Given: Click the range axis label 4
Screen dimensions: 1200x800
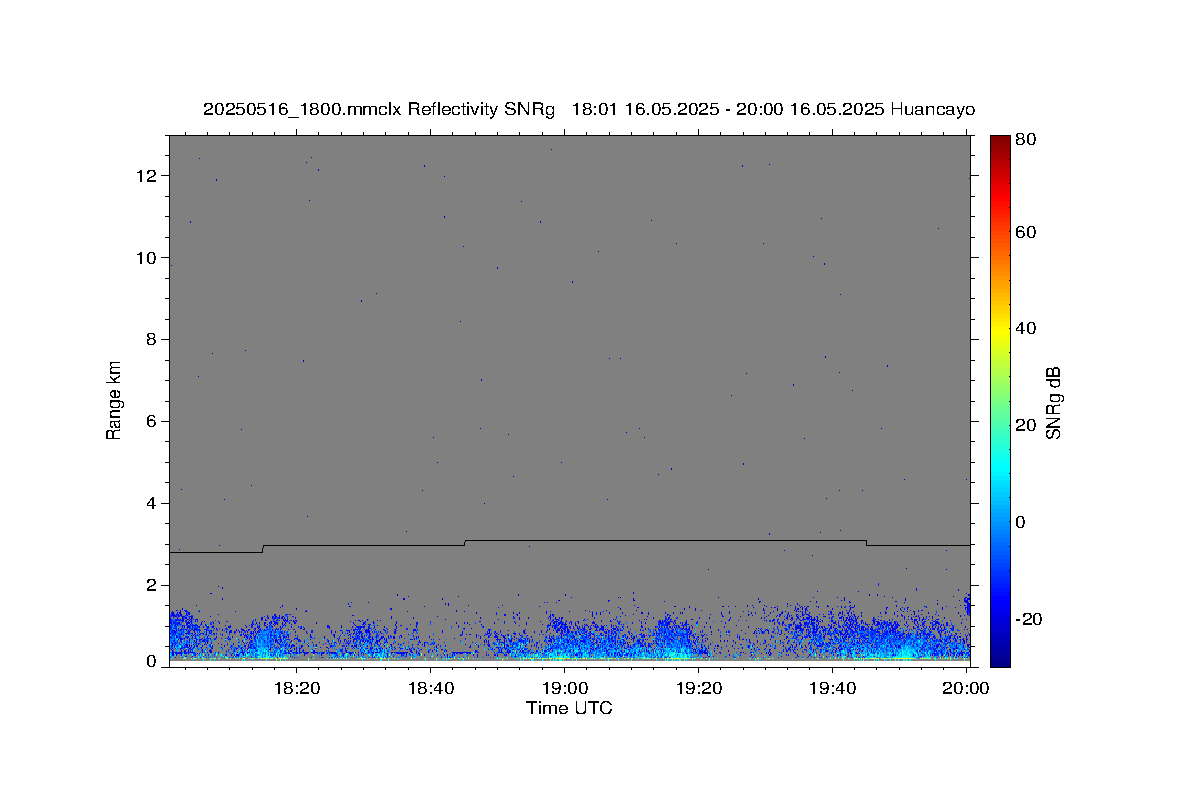Looking at the screenshot, I should (153, 504).
